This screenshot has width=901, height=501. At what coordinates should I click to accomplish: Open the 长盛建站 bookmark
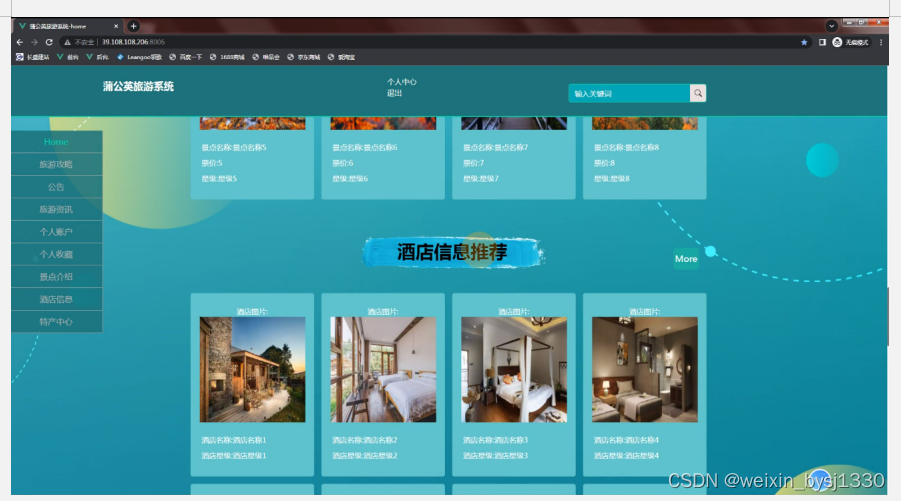(x=33, y=57)
